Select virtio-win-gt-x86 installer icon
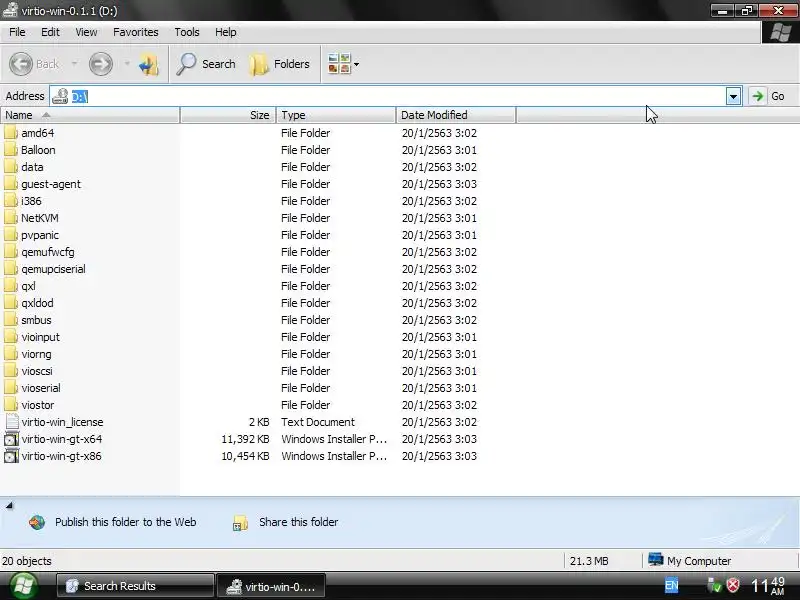The height and width of the screenshot is (600, 800). point(11,456)
